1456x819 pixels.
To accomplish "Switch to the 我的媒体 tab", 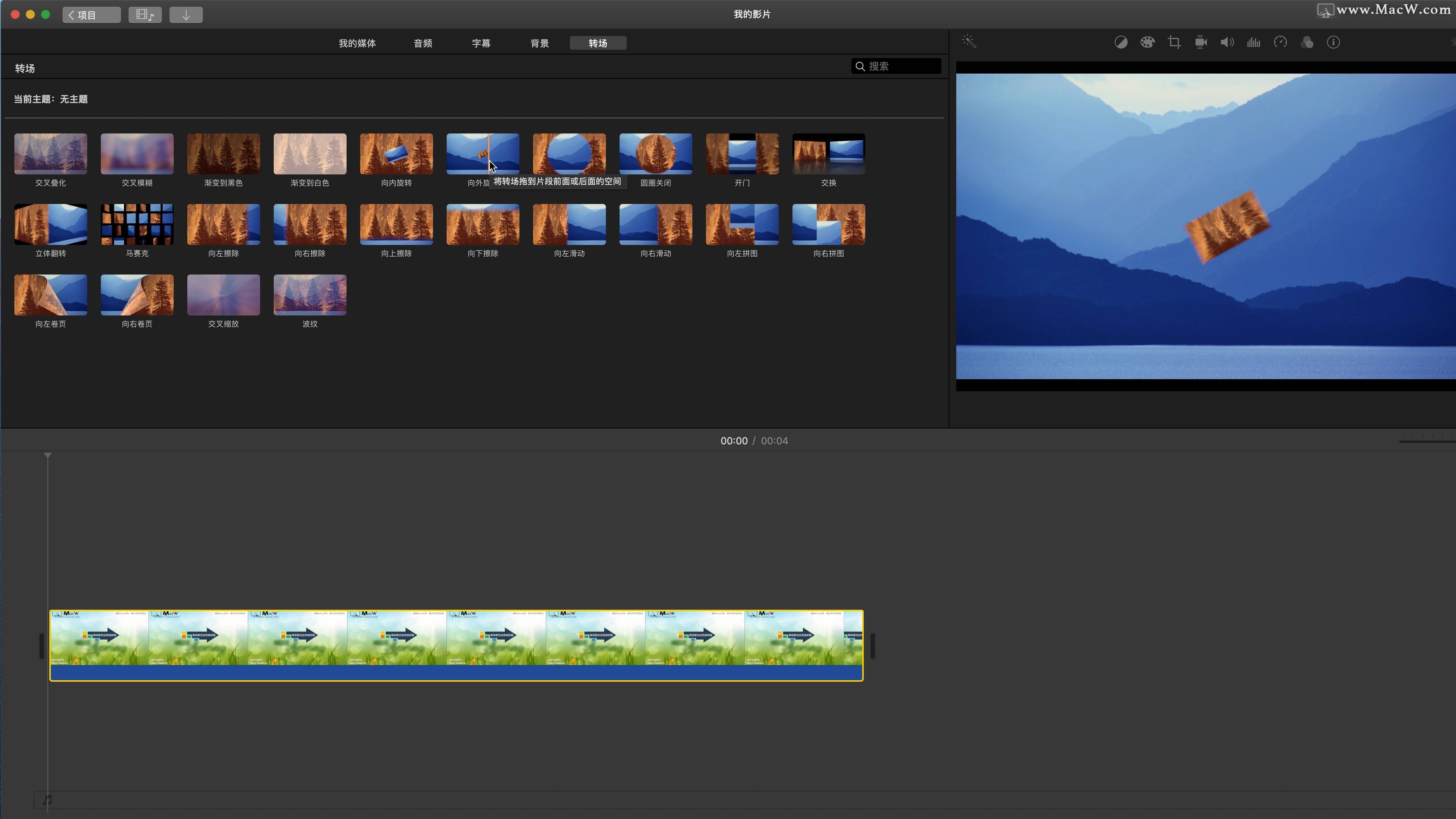I will click(x=357, y=44).
